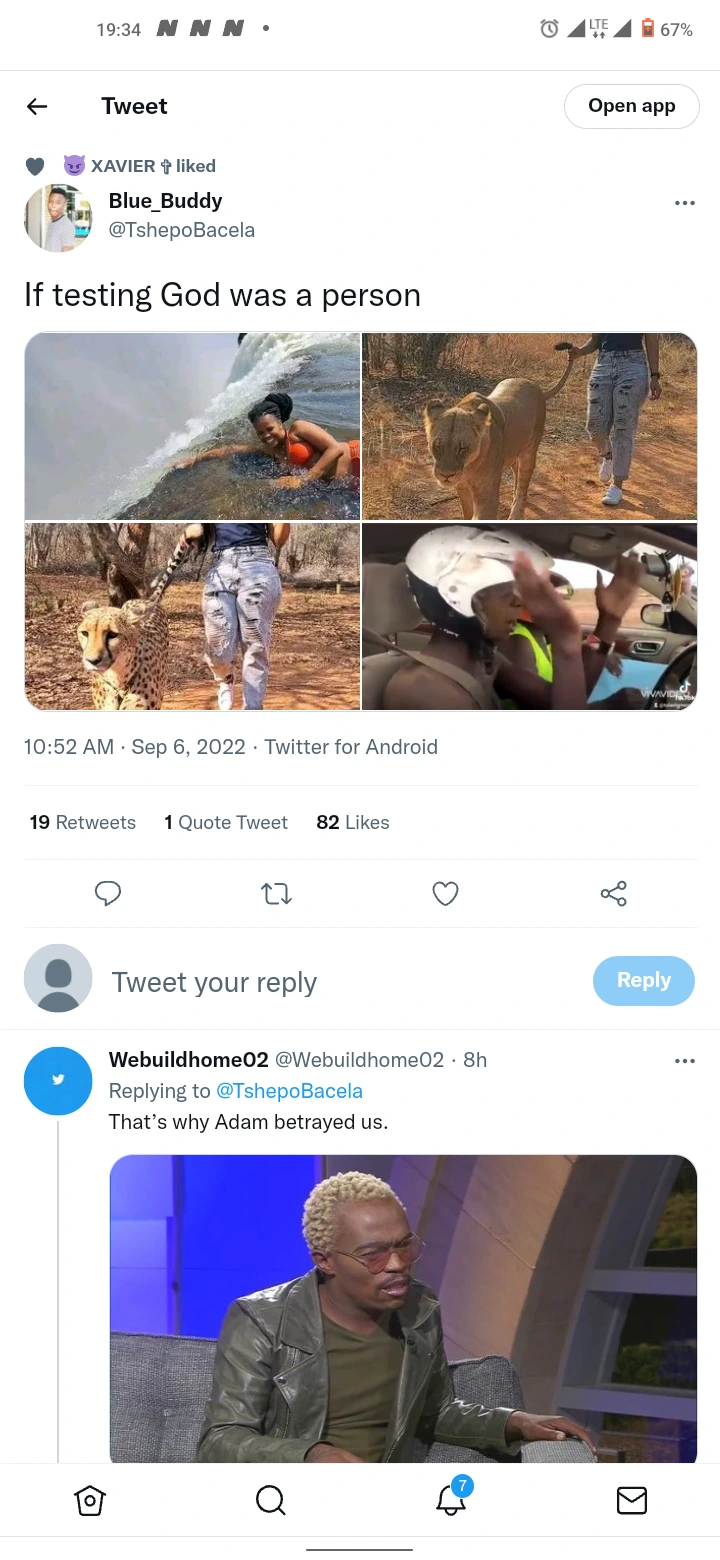Open the Search tab icon
The width and height of the screenshot is (720, 1560).
[x=270, y=1500]
